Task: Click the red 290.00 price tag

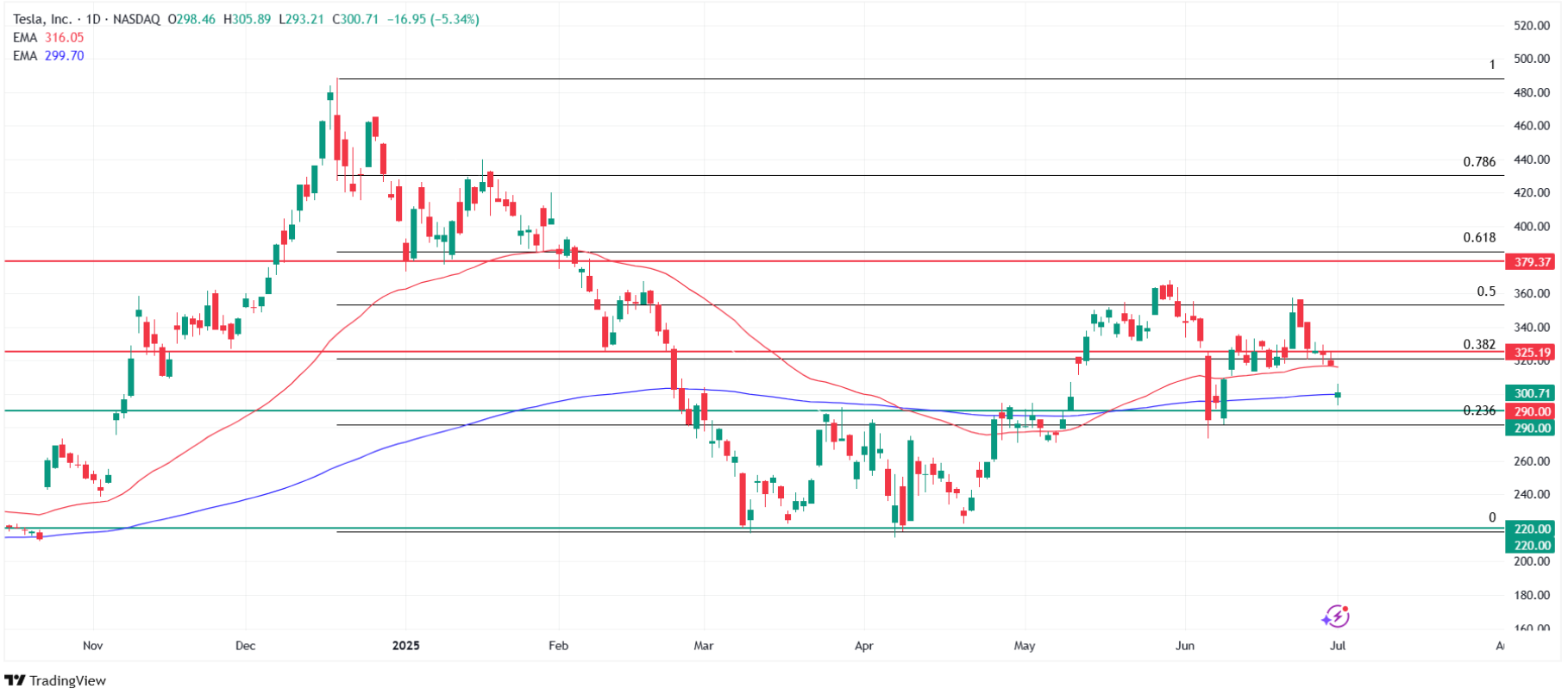Action: click(x=1531, y=411)
